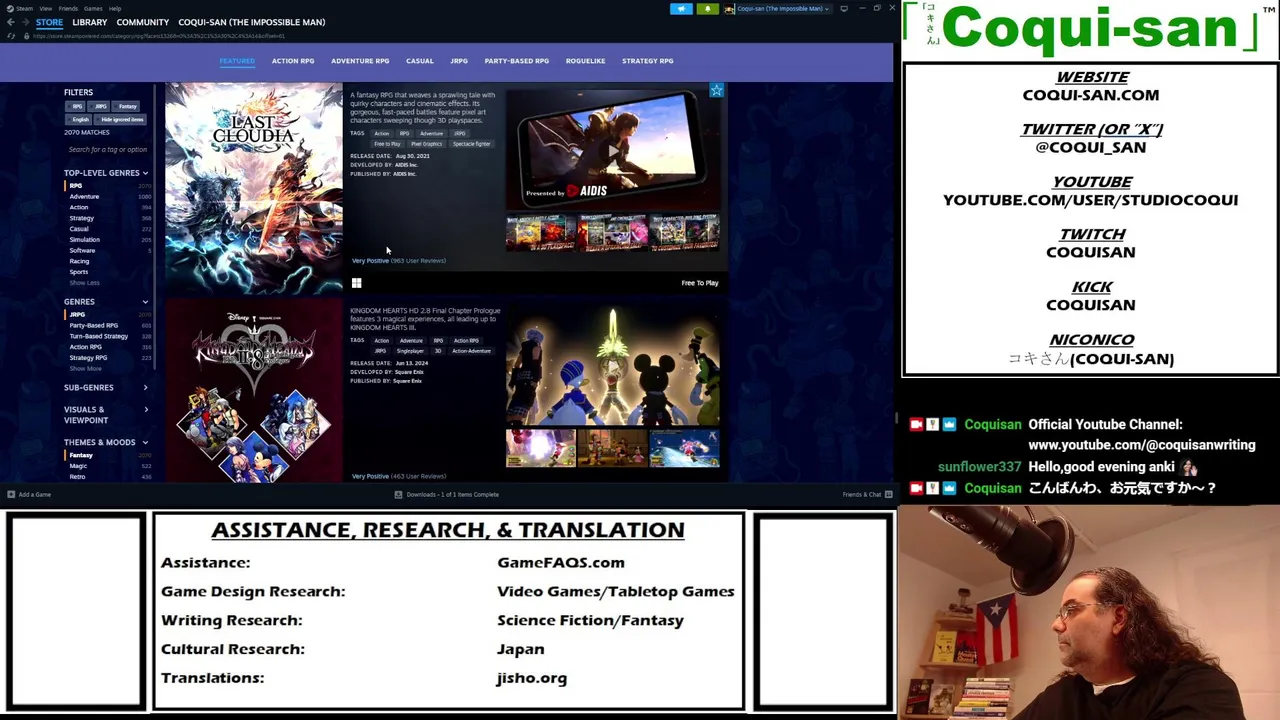Viewport: 1280px width, 720px height.
Task: Open the Coqui-san account dropdown
Action: pyautogui.click(x=783, y=9)
